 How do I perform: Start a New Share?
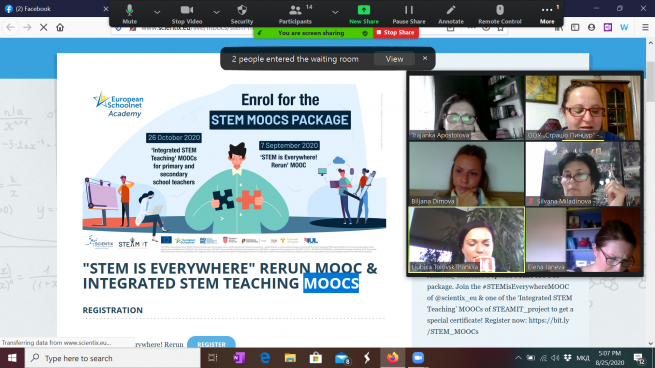coord(364,14)
